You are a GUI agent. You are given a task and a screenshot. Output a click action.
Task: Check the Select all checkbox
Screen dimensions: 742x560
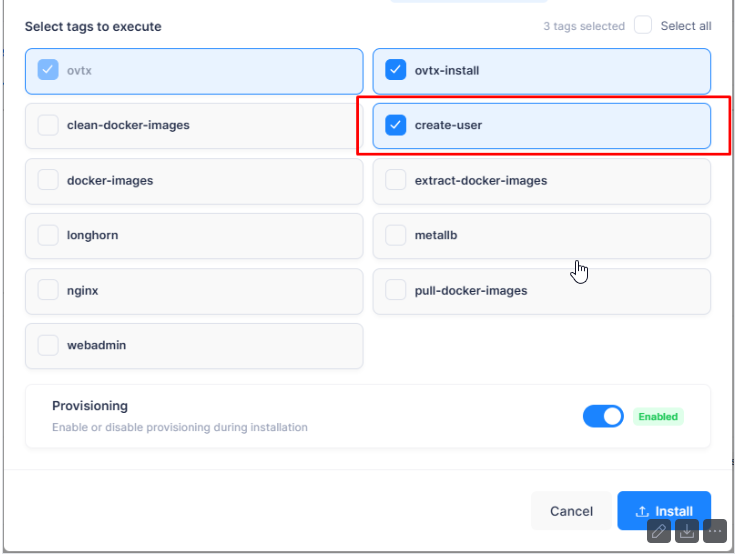pyautogui.click(x=643, y=26)
